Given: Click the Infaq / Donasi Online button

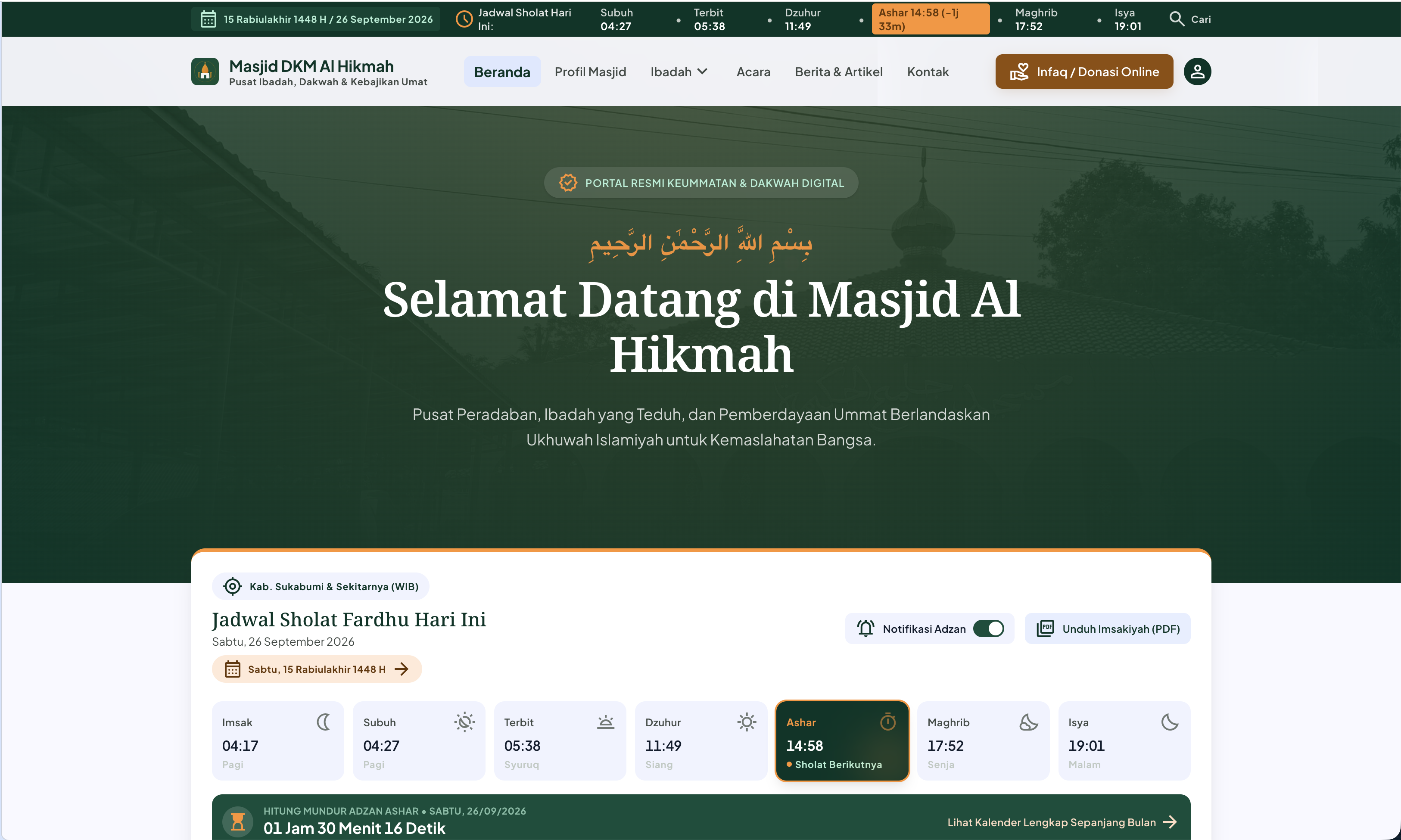Looking at the screenshot, I should coord(1084,72).
